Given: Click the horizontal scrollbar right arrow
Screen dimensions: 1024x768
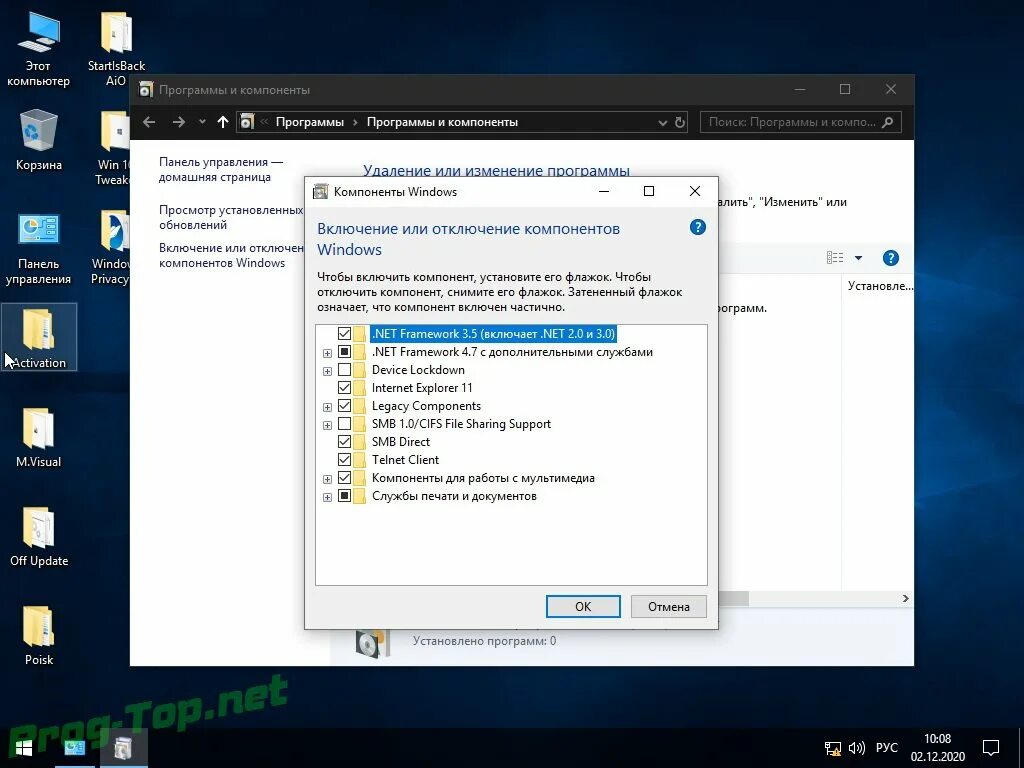Looking at the screenshot, I should click(x=905, y=598).
